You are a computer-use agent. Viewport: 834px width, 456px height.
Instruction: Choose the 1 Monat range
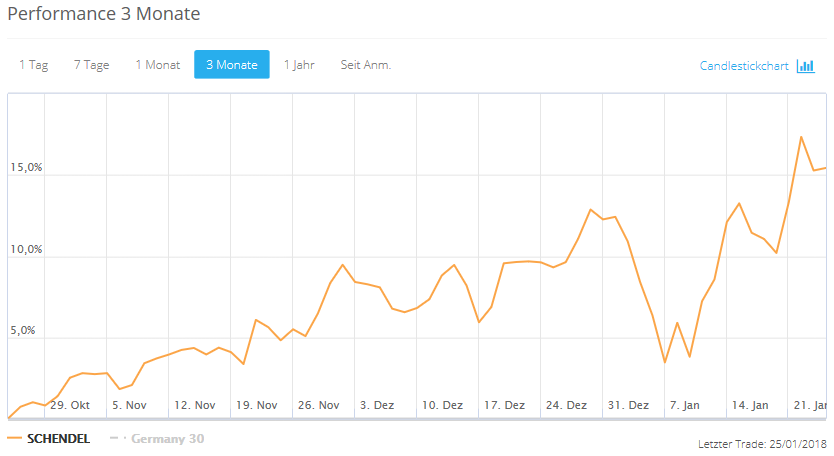158,65
